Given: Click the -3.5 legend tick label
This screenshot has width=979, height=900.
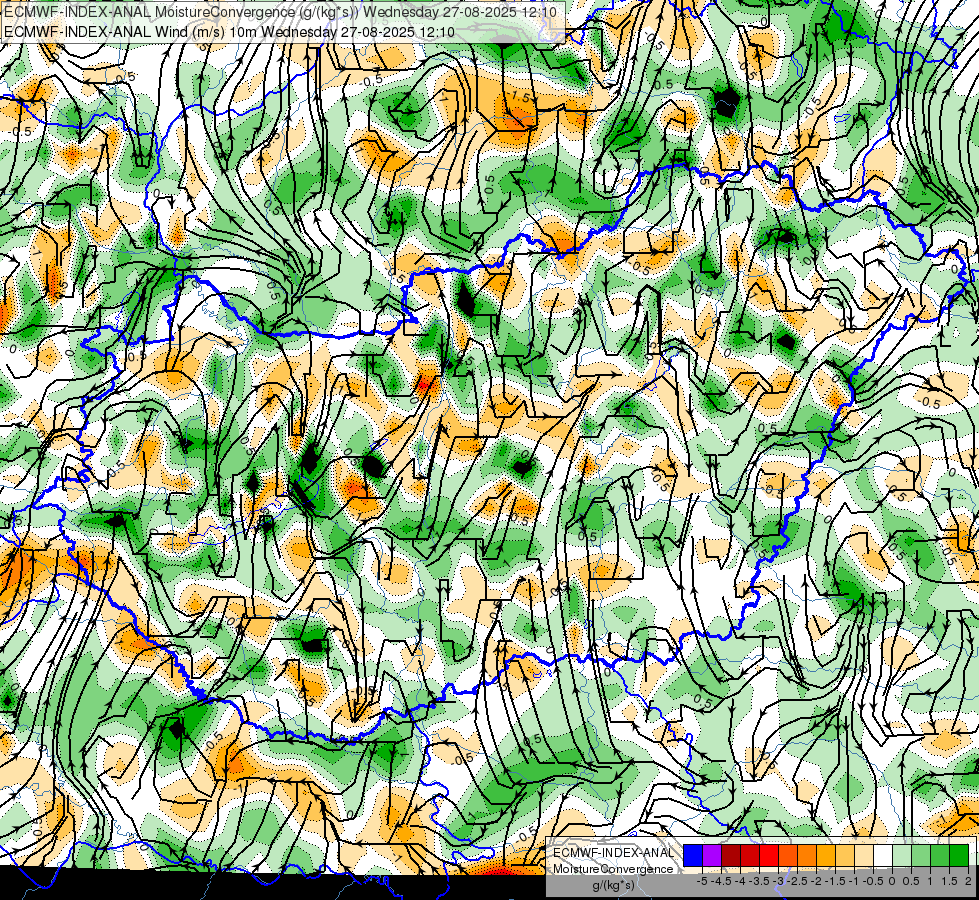Looking at the screenshot, I should click(759, 881).
